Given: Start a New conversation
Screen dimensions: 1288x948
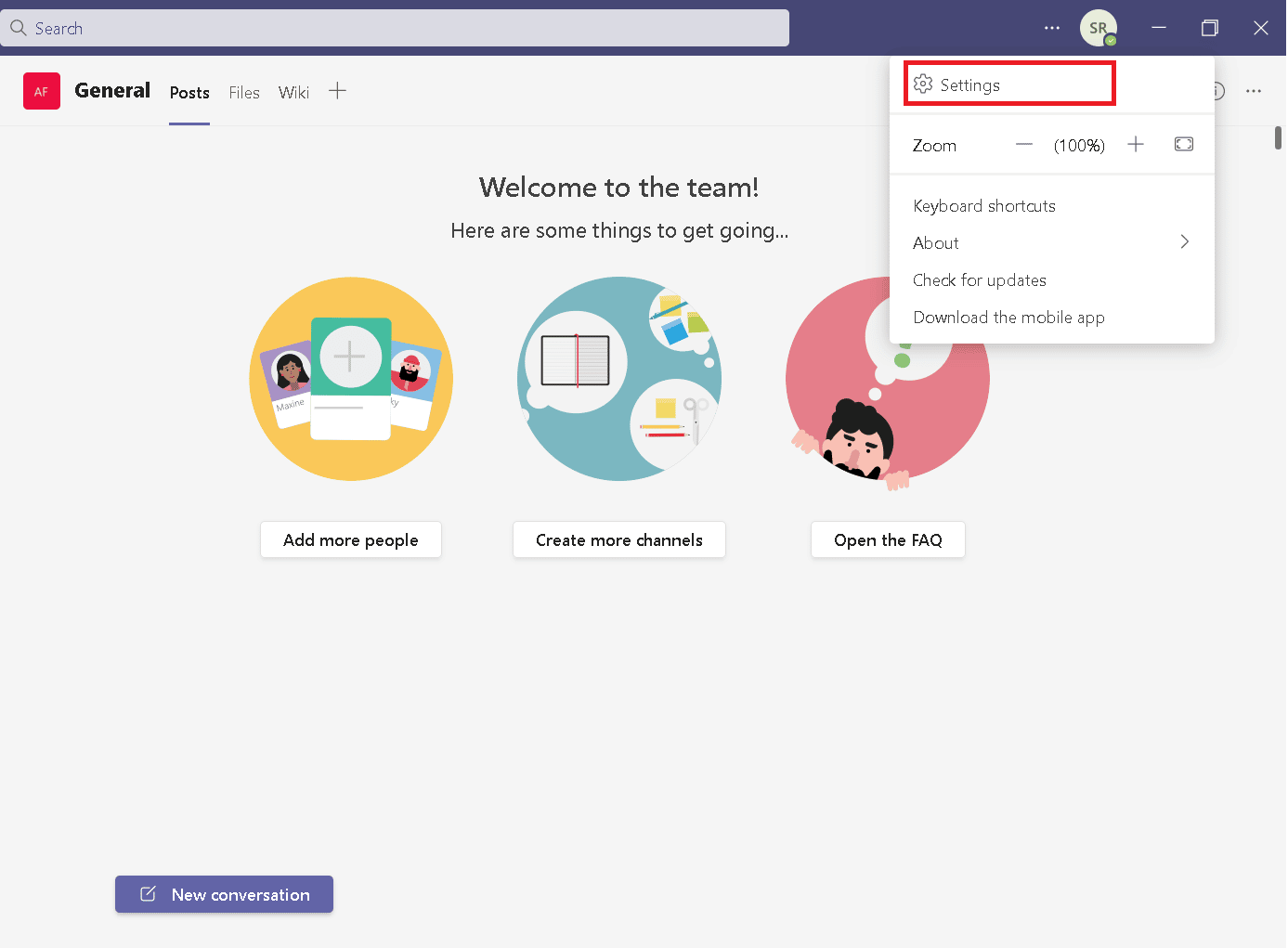Looking at the screenshot, I should 224,894.
